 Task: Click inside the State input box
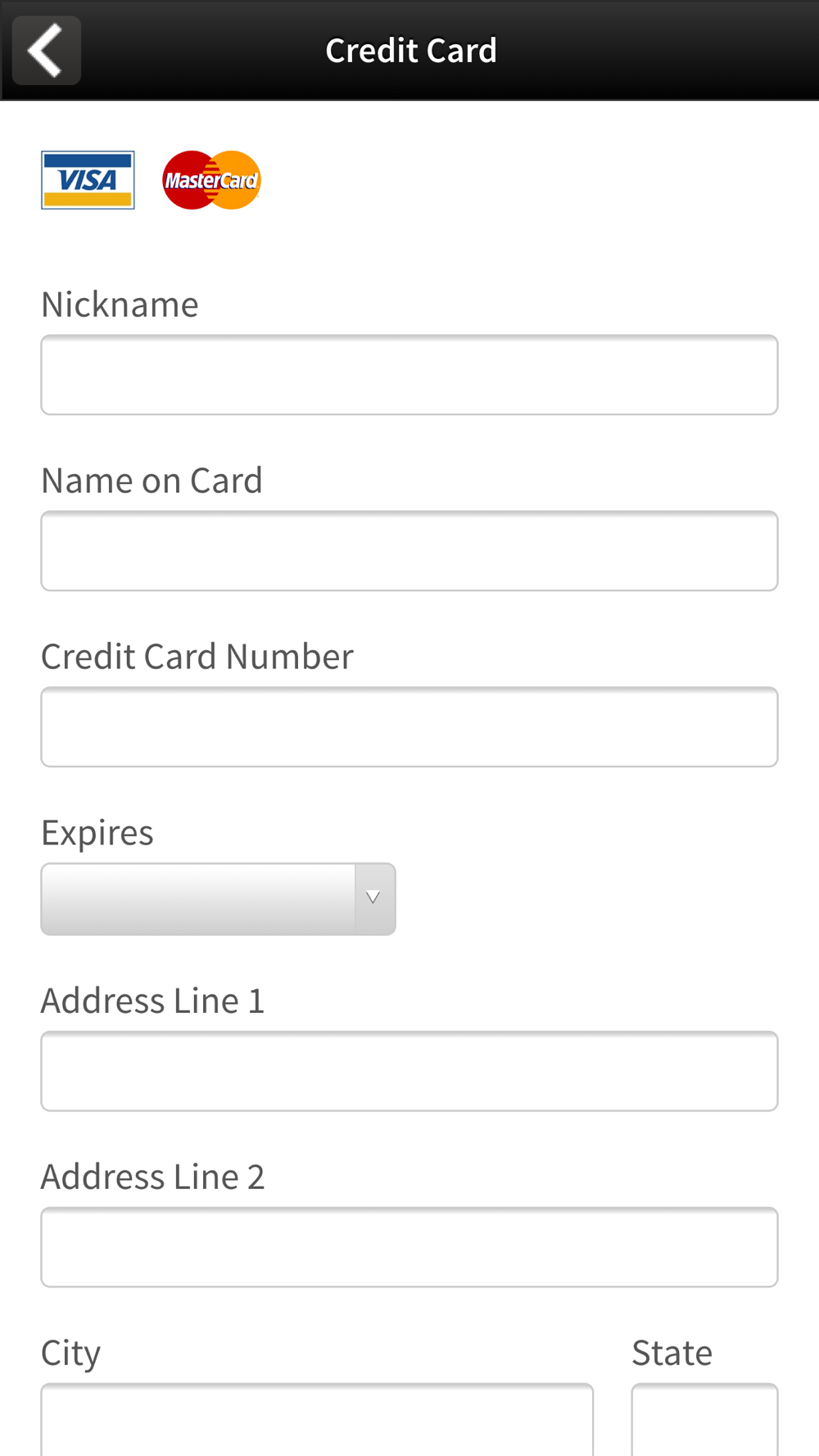point(704,1421)
